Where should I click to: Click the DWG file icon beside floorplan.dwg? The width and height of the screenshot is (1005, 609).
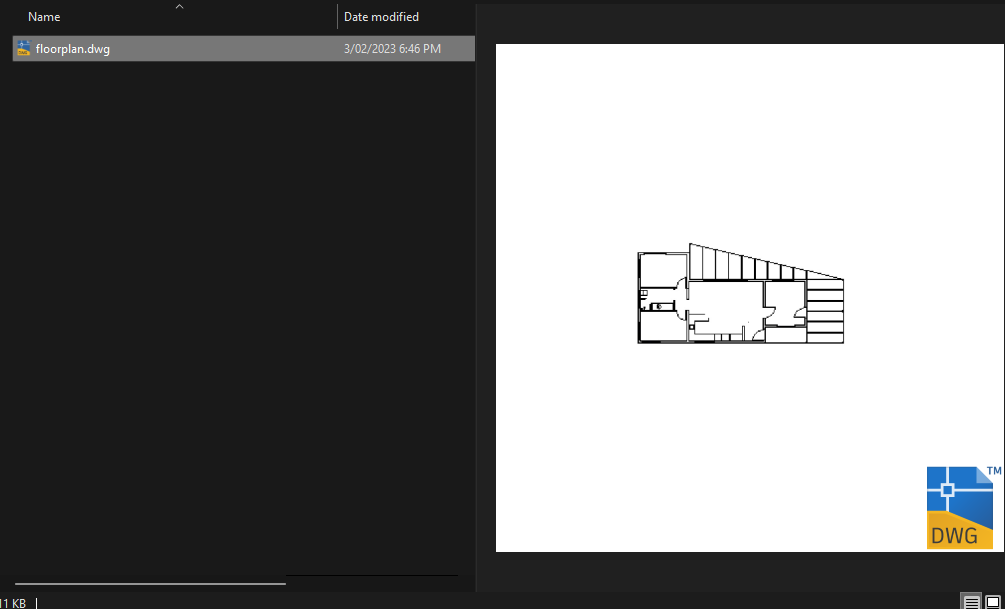[24, 48]
